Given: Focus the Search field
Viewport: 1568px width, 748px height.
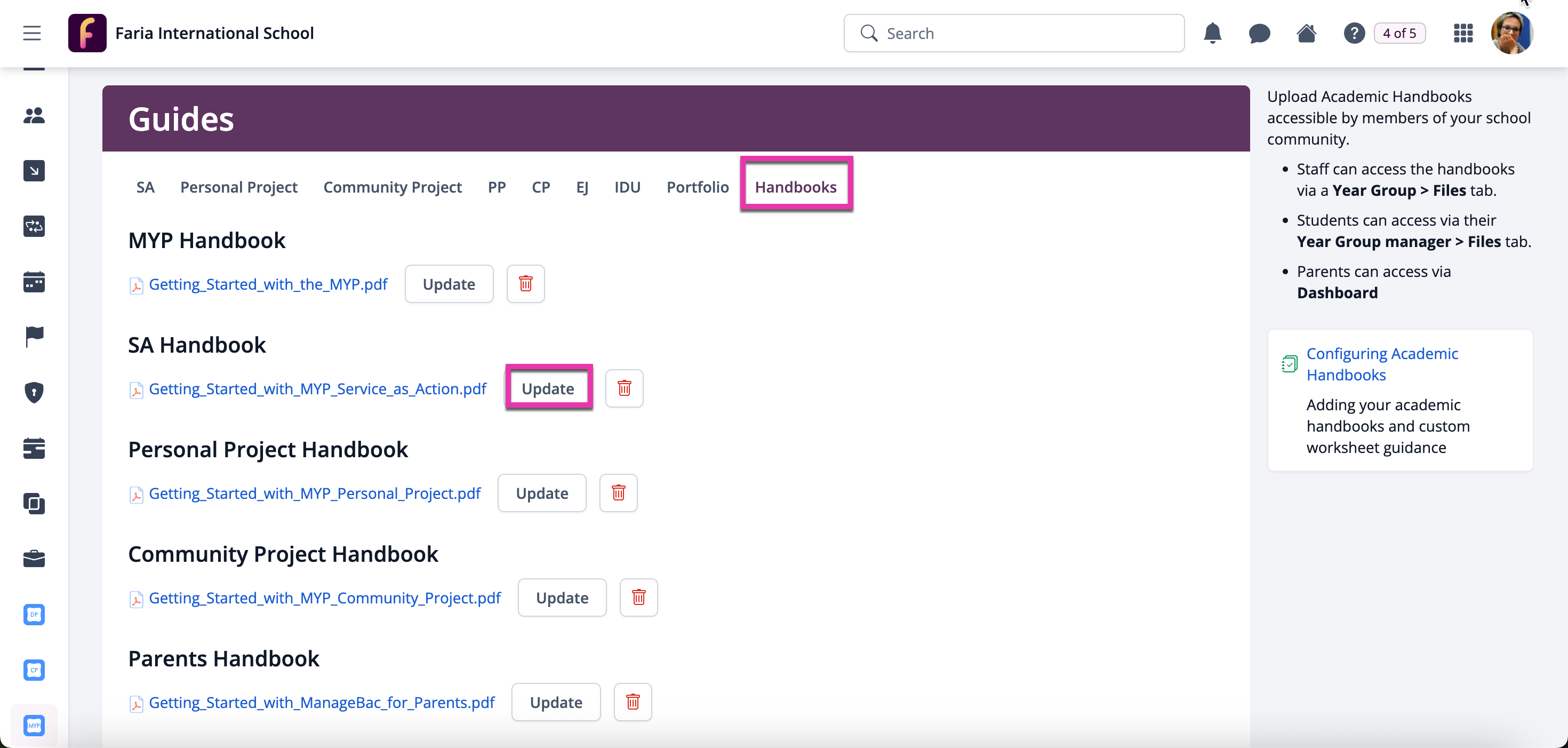Looking at the screenshot, I should click(x=1013, y=33).
